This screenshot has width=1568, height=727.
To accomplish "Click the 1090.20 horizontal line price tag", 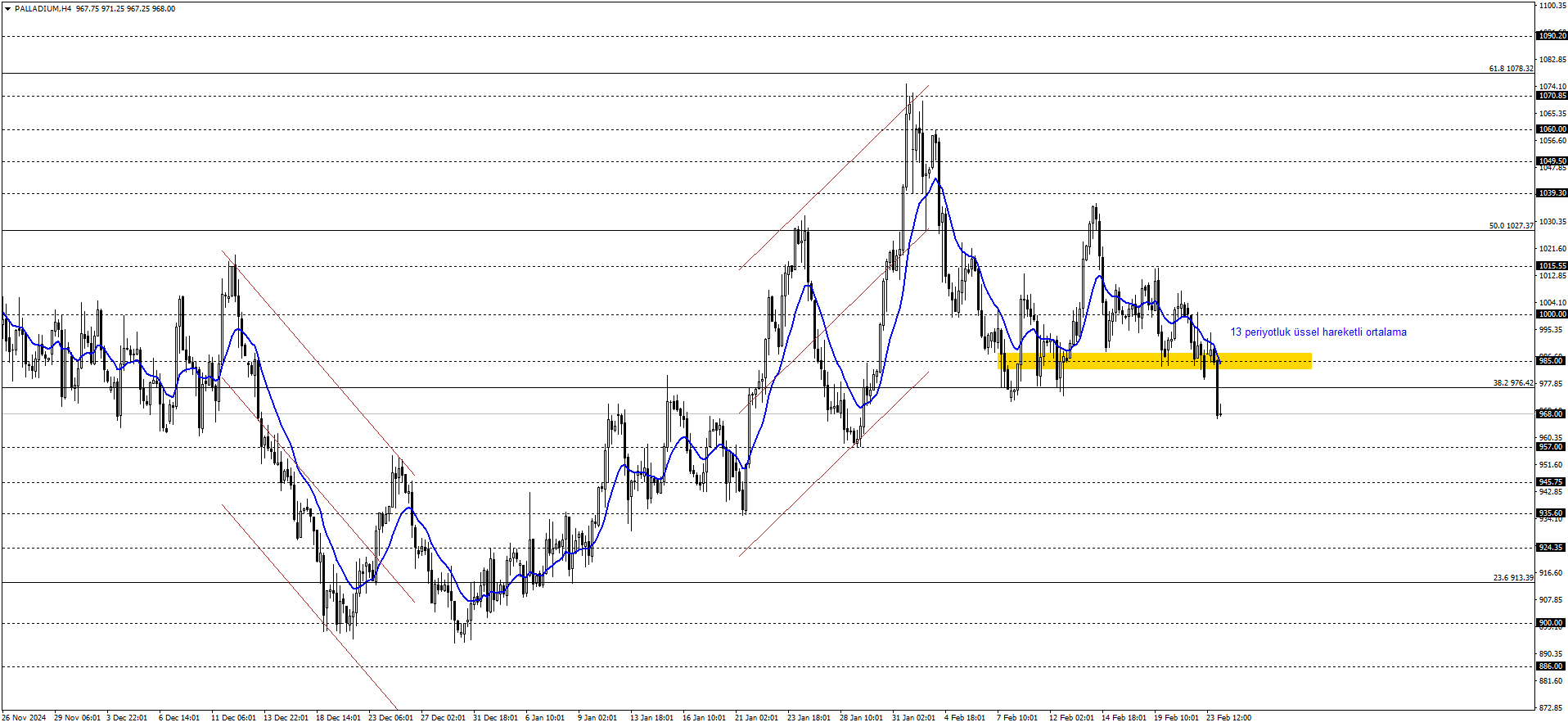I will click(1552, 36).
